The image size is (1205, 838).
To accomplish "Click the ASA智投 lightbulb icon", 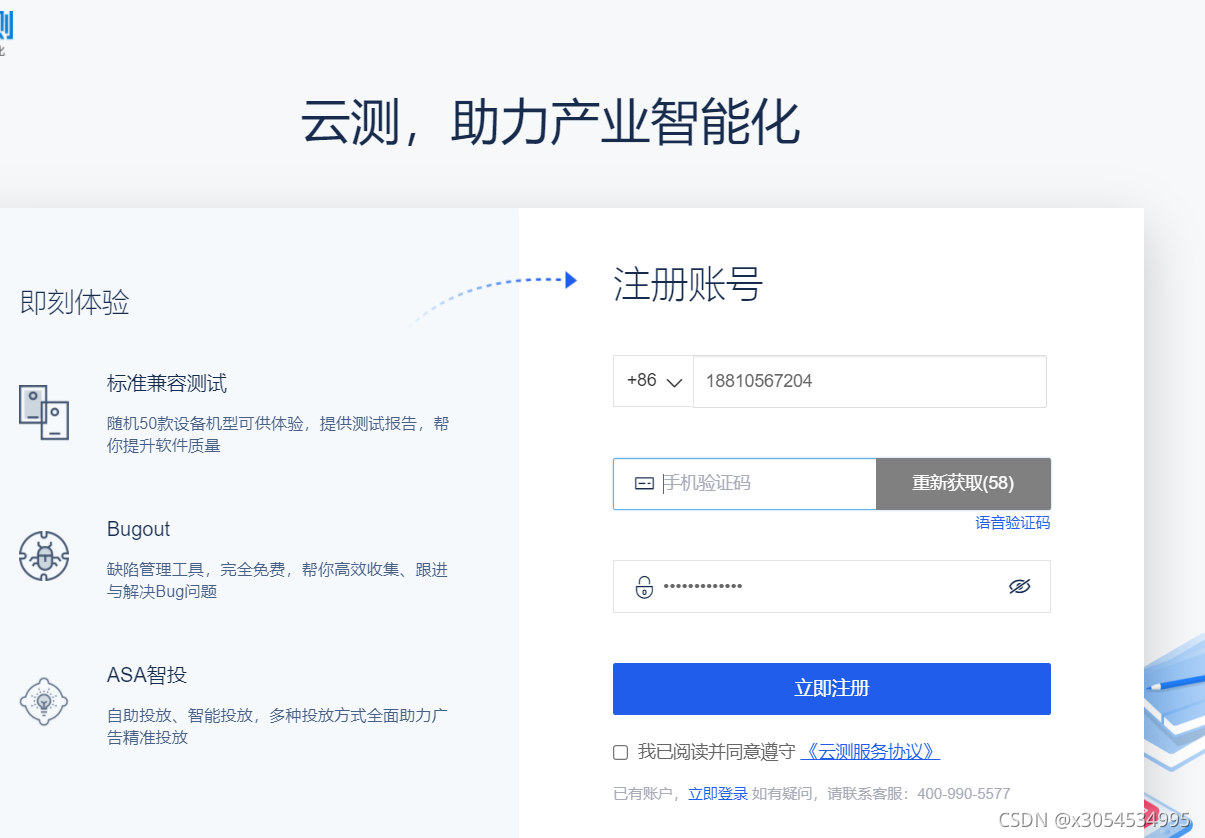I will pyautogui.click(x=44, y=702).
